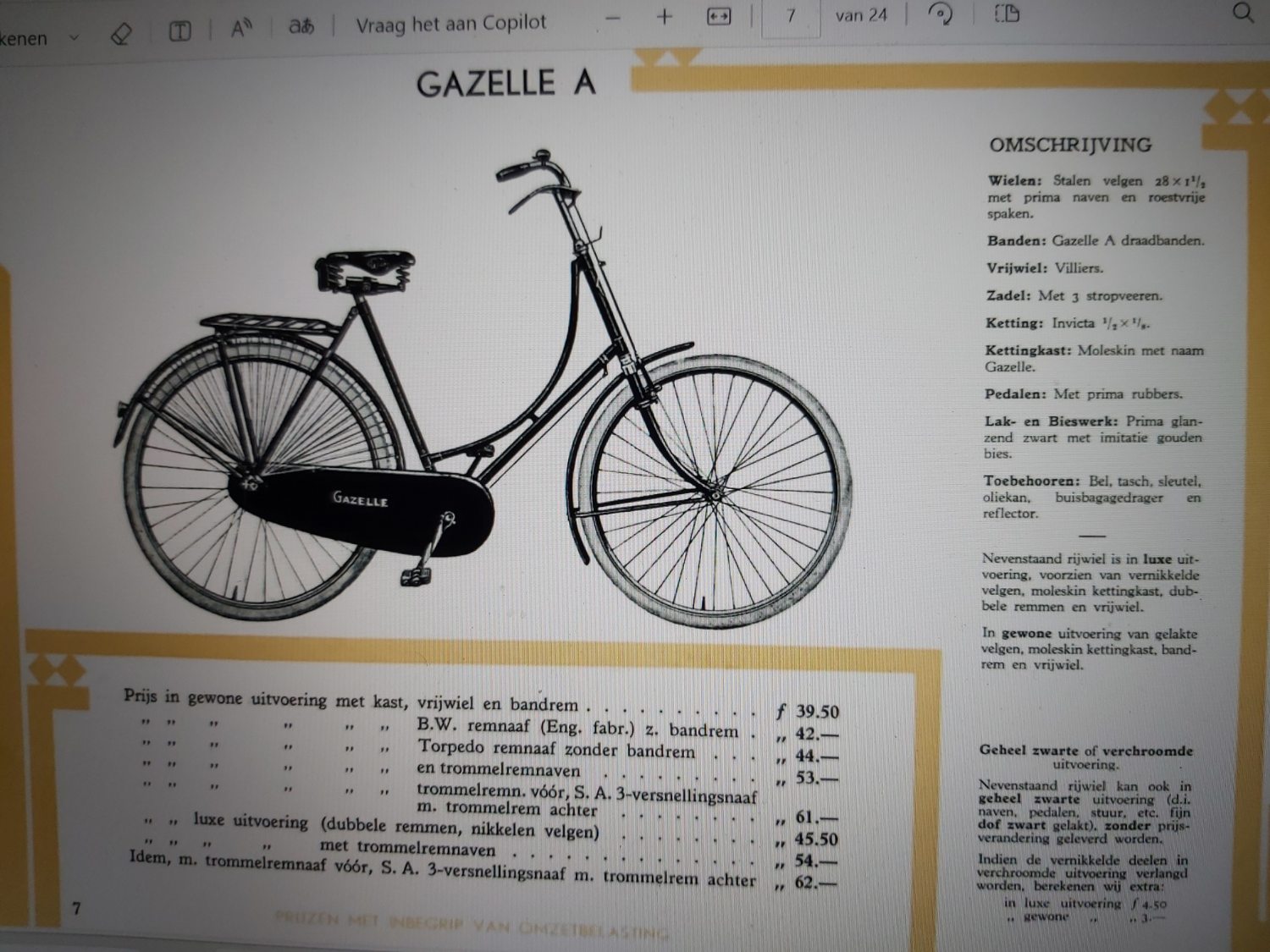
Task: Zoom out with the minus icon
Action: point(613,18)
